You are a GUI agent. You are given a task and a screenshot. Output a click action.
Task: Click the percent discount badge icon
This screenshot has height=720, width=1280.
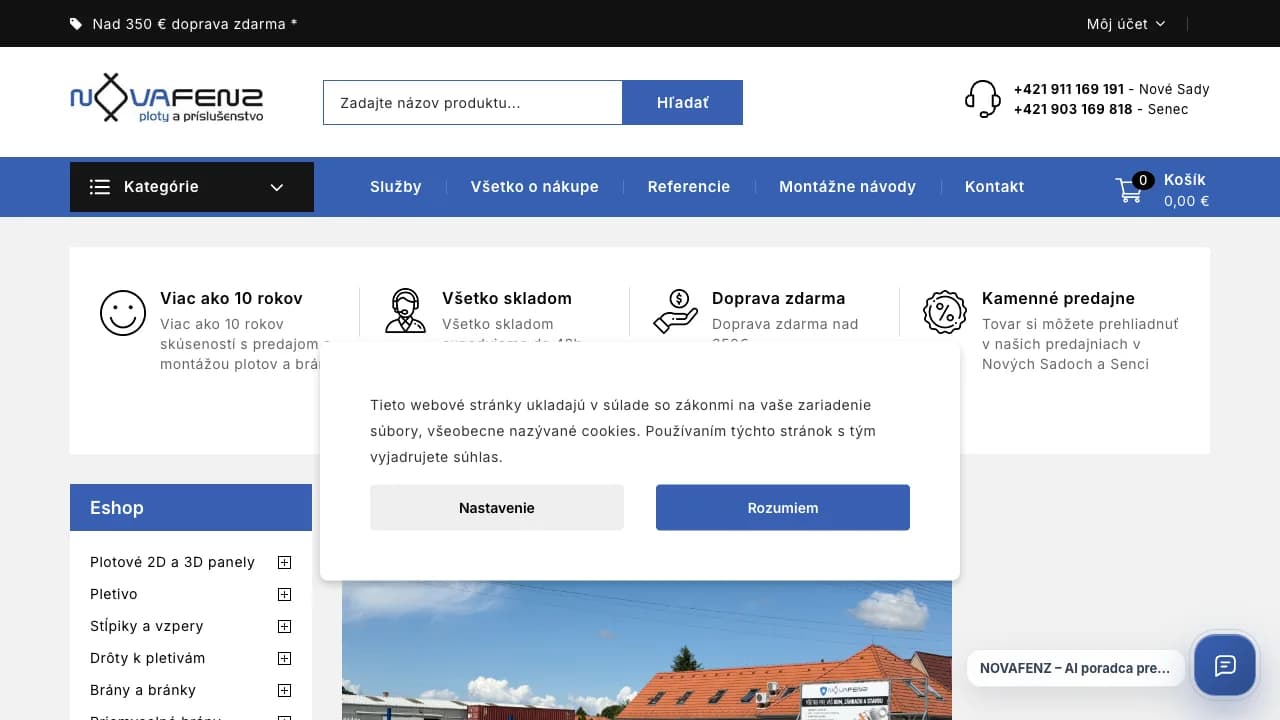coord(945,312)
